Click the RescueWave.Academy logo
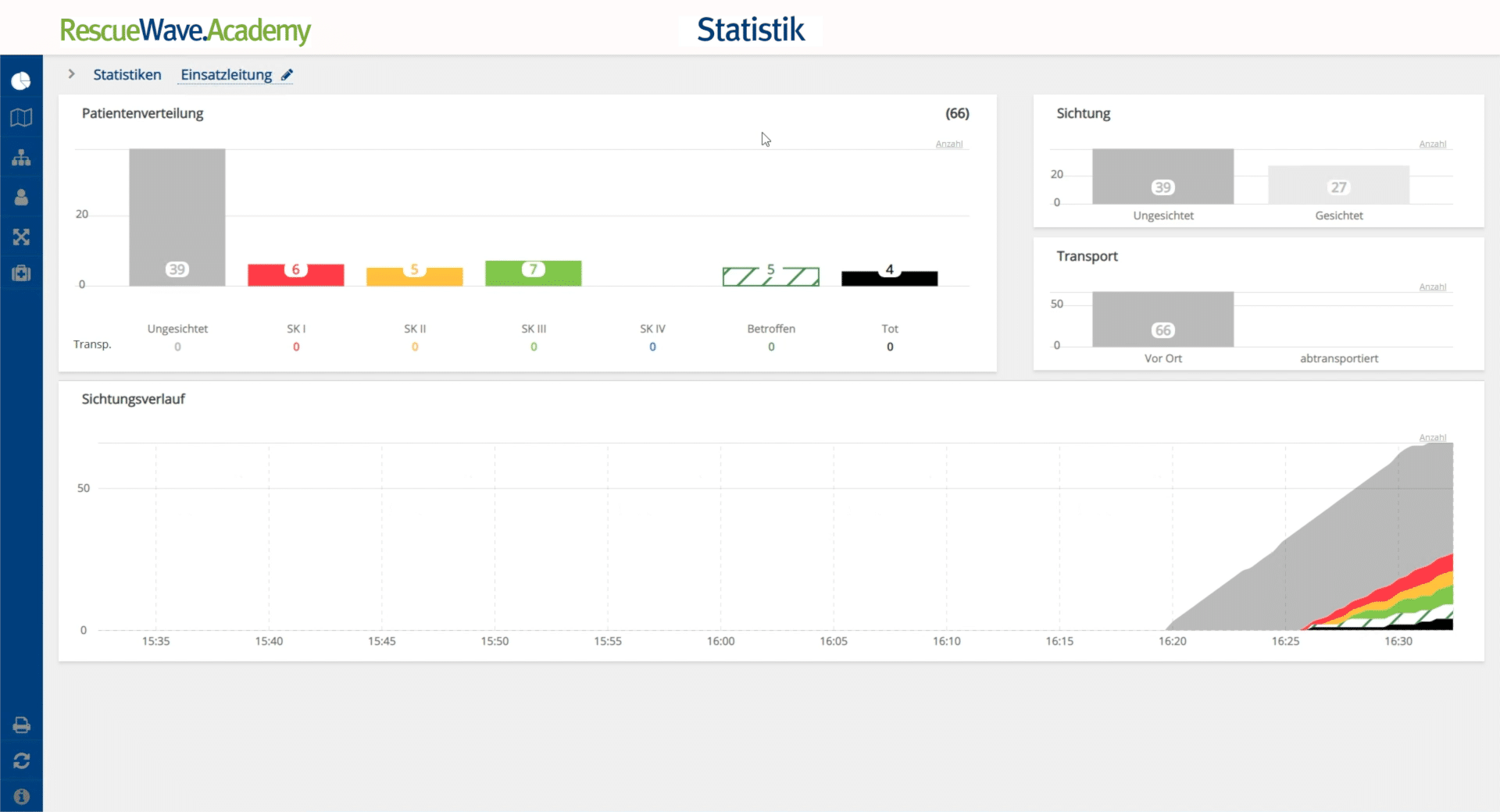Viewport: 1500px width, 812px height. click(x=185, y=30)
